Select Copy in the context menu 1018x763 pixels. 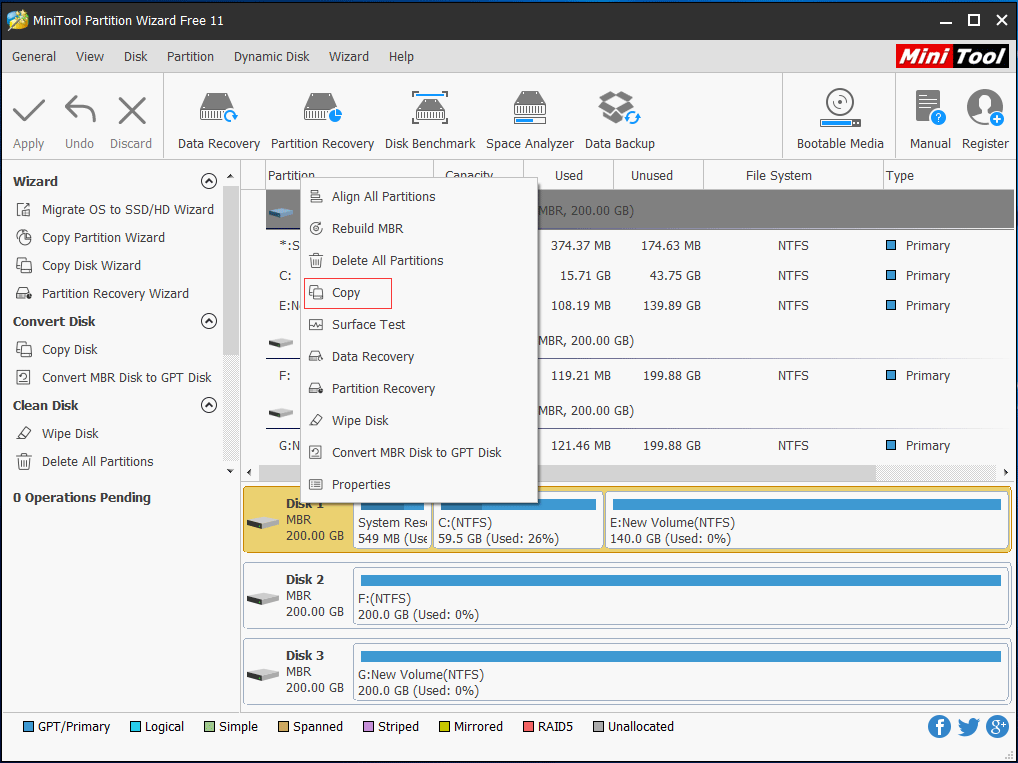[347, 293]
